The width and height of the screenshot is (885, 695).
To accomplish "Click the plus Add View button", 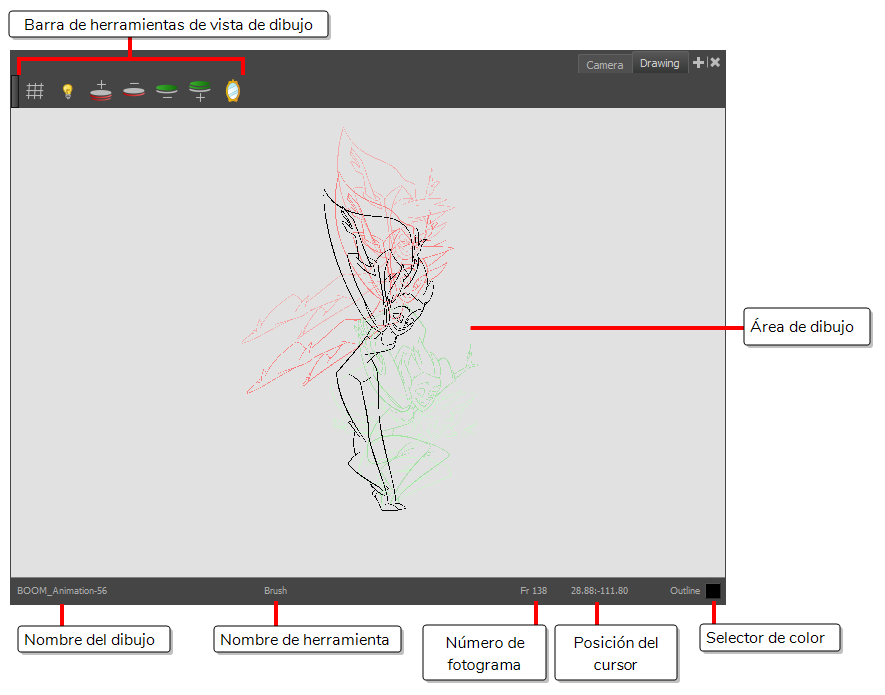I will point(698,63).
